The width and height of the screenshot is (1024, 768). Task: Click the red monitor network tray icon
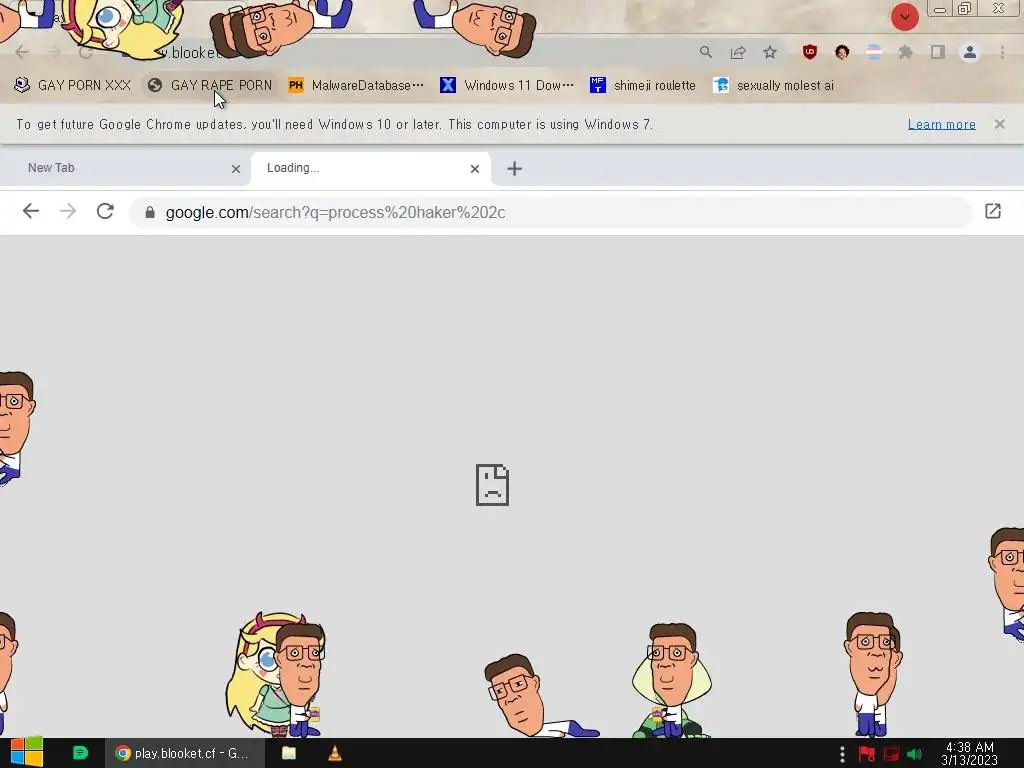[891, 754]
